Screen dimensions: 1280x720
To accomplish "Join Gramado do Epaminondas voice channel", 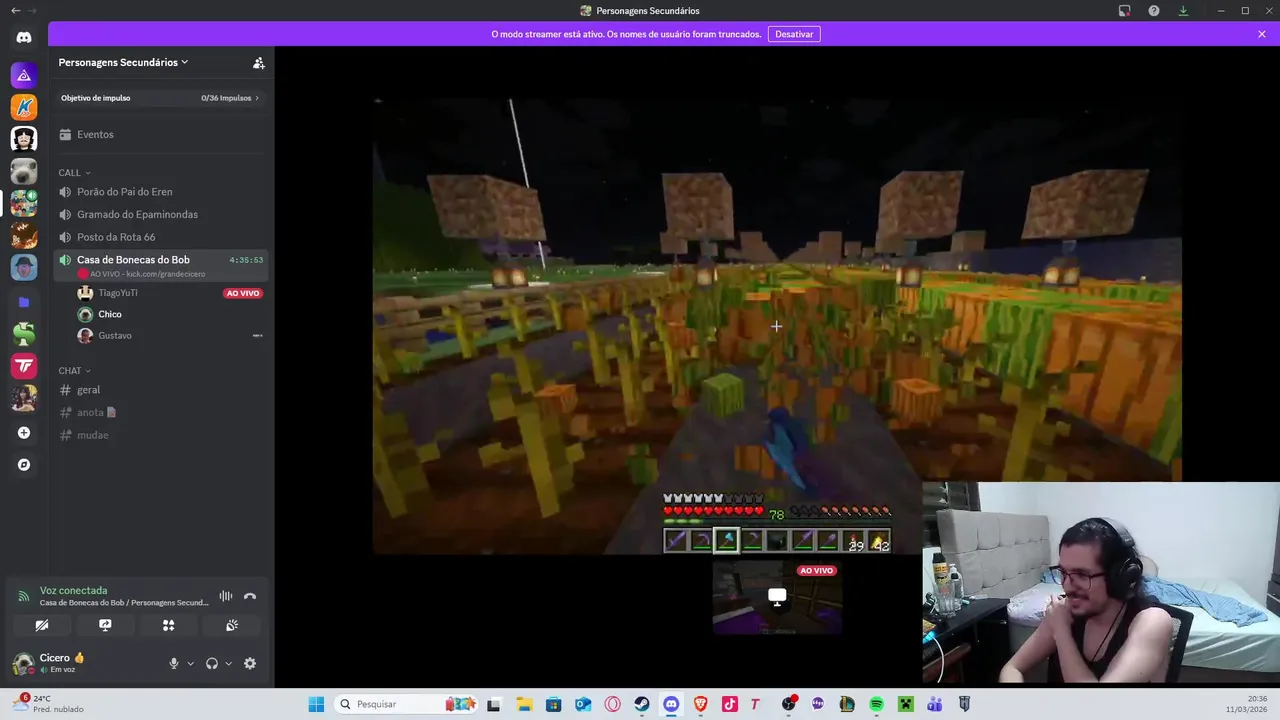I will [161, 214].
